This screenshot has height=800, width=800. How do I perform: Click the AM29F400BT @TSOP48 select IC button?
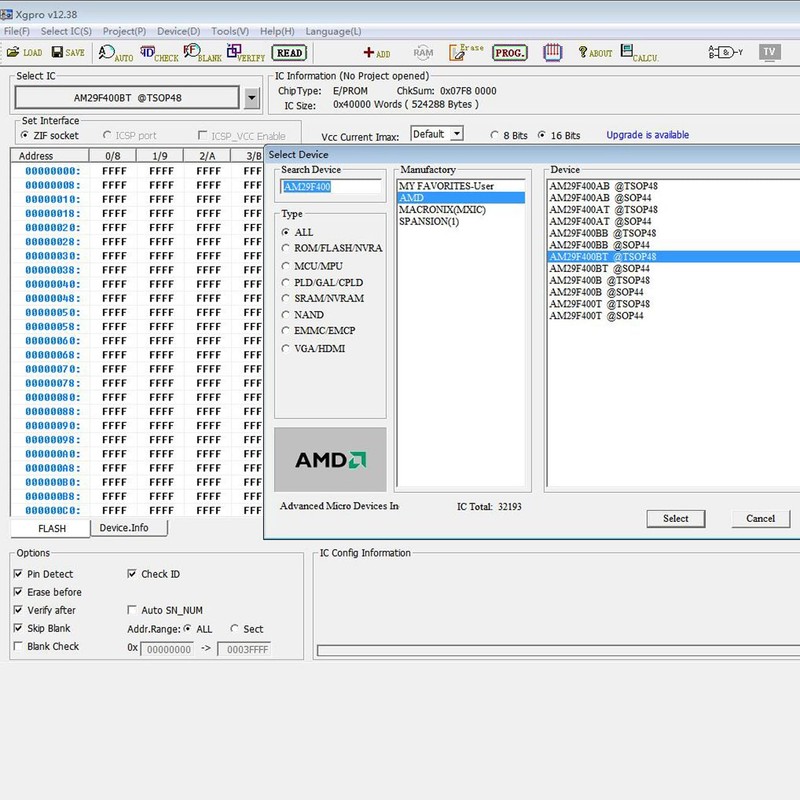click(127, 97)
